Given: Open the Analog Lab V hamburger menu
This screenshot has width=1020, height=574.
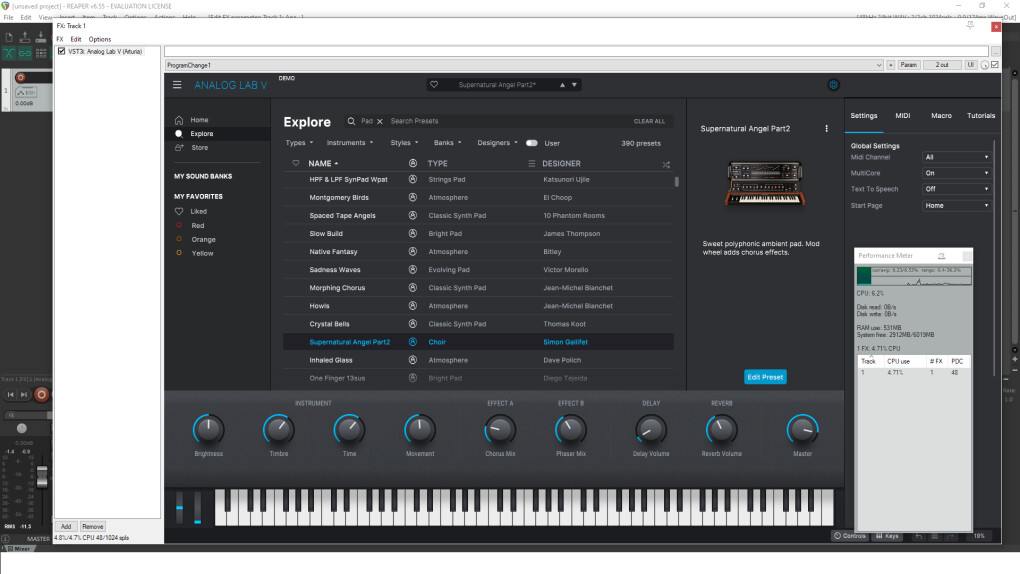Looking at the screenshot, I should pyautogui.click(x=177, y=85).
